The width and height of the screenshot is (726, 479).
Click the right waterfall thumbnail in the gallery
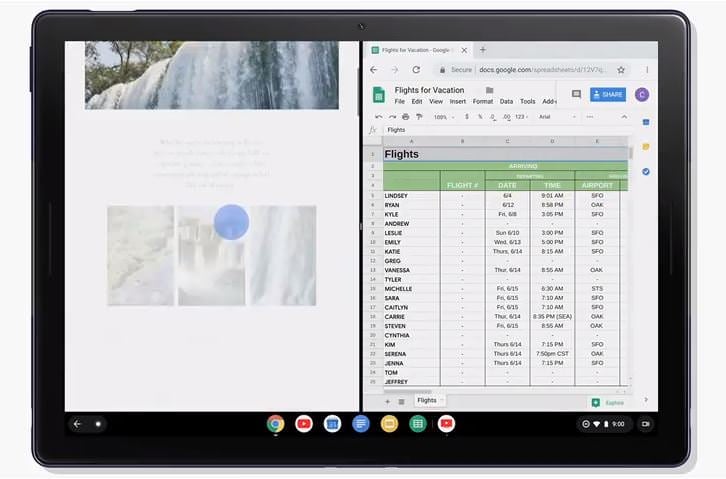283,256
